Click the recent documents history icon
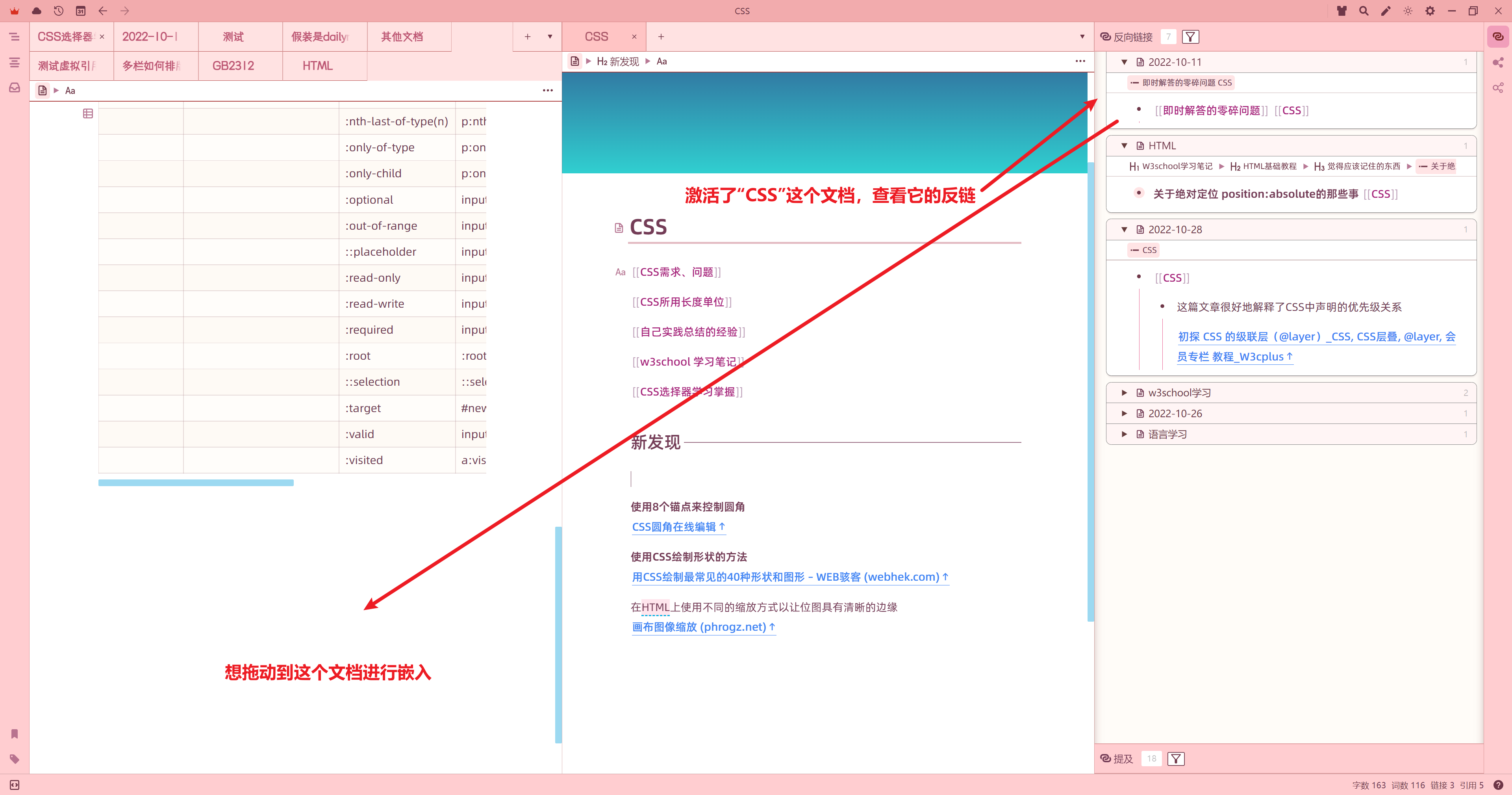The image size is (1512, 795). point(58,11)
